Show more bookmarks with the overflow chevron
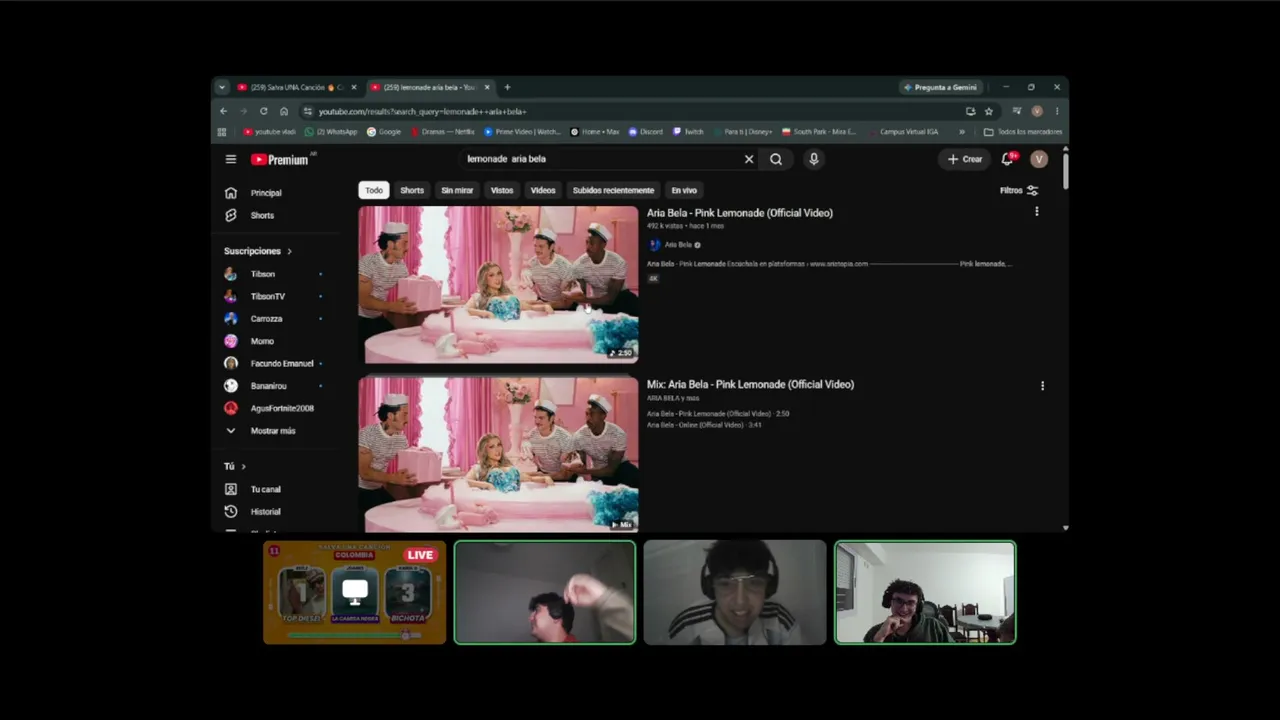 point(962,131)
